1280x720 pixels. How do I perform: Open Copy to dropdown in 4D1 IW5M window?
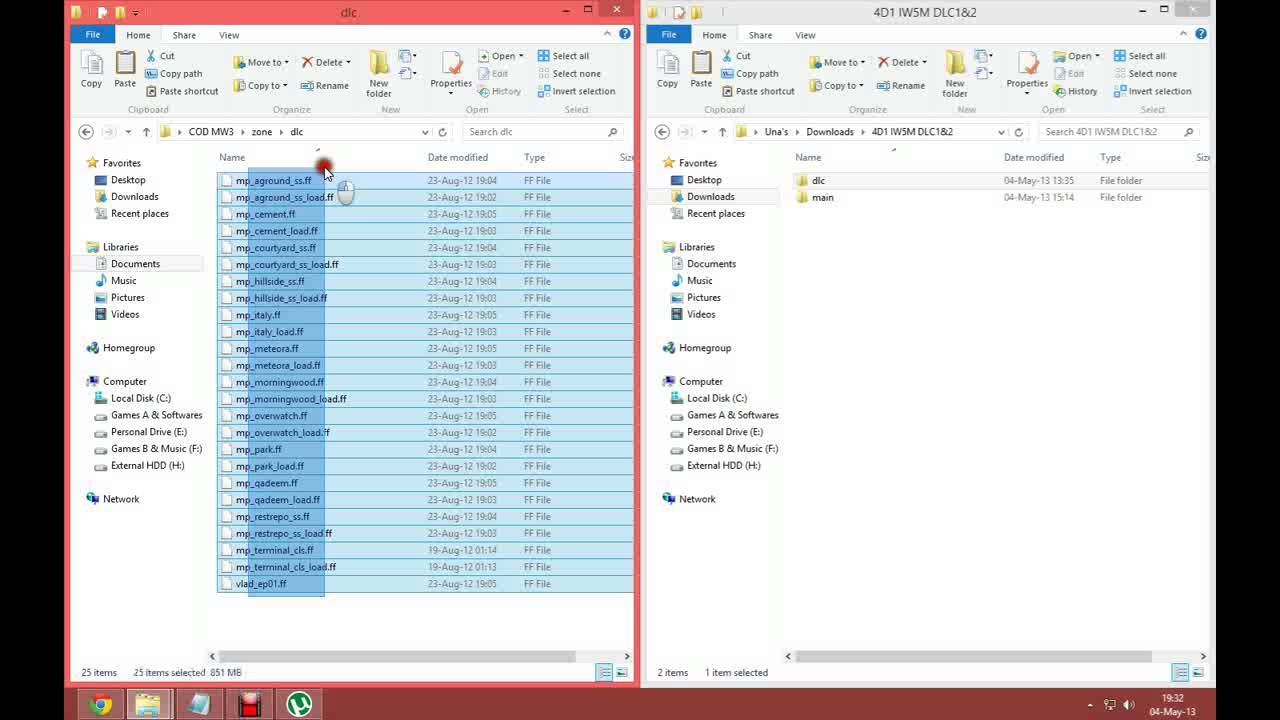click(x=837, y=85)
